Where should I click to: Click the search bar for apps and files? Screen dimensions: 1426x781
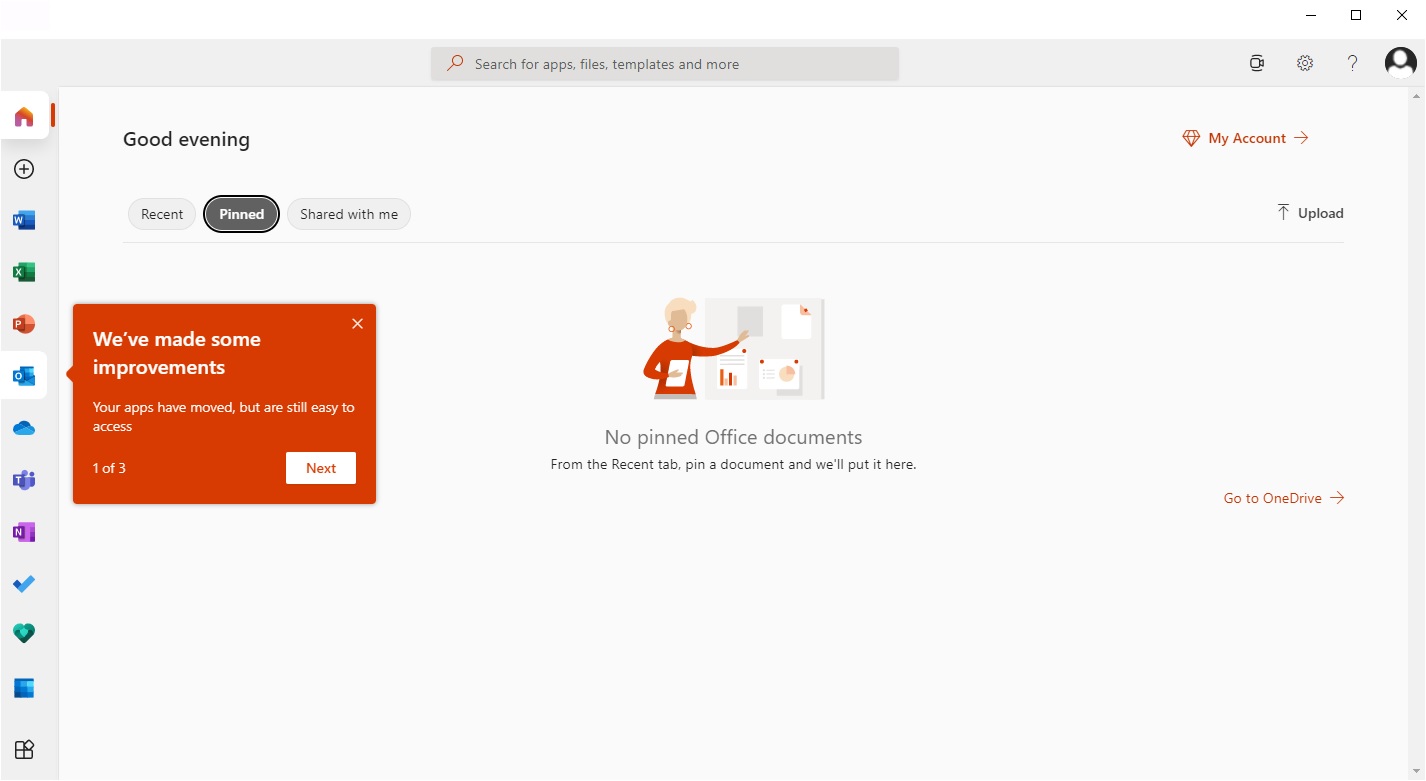pyautogui.click(x=664, y=63)
